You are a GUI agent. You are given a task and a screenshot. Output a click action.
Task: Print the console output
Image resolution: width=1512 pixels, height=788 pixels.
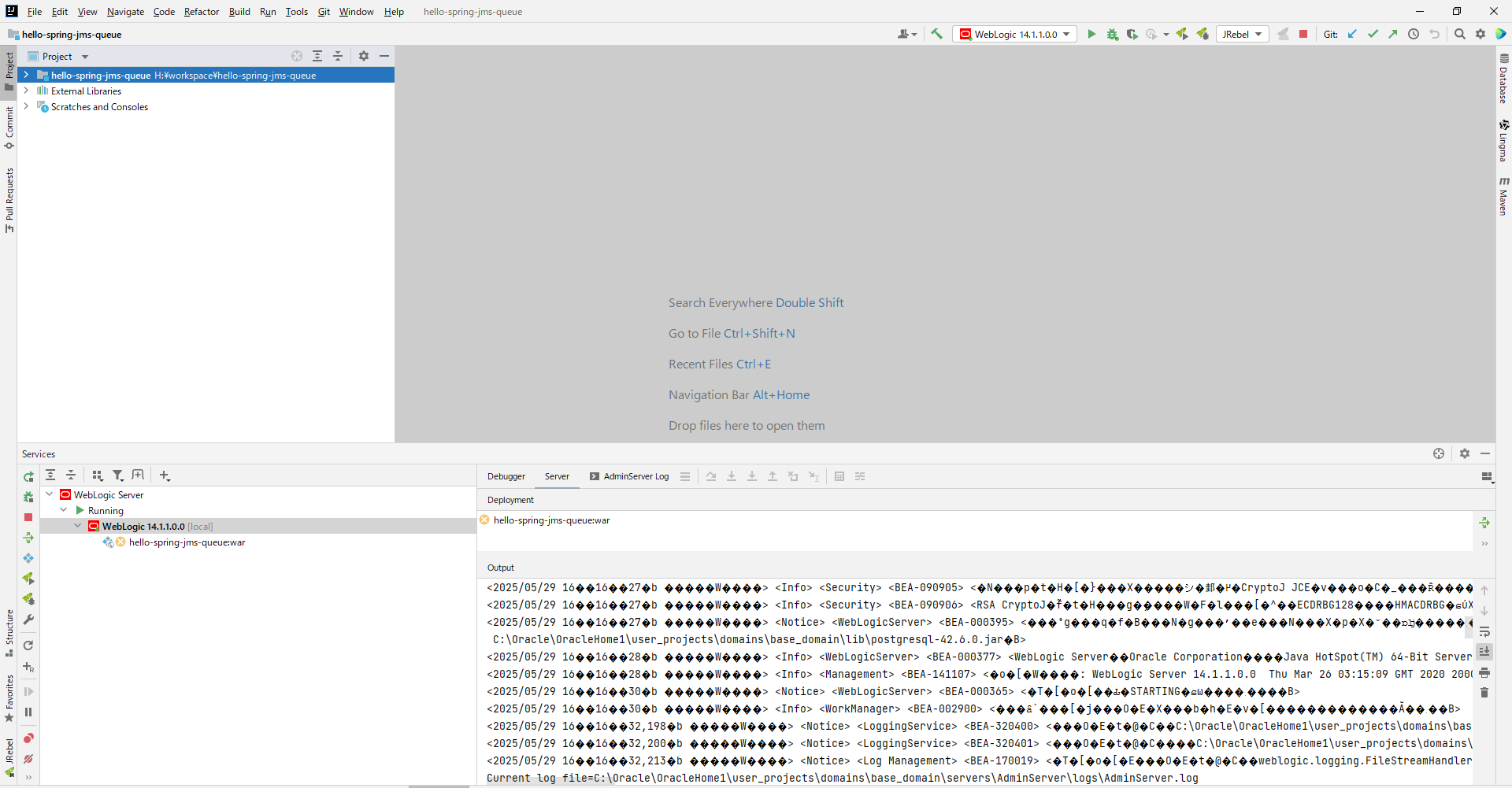point(1484,672)
